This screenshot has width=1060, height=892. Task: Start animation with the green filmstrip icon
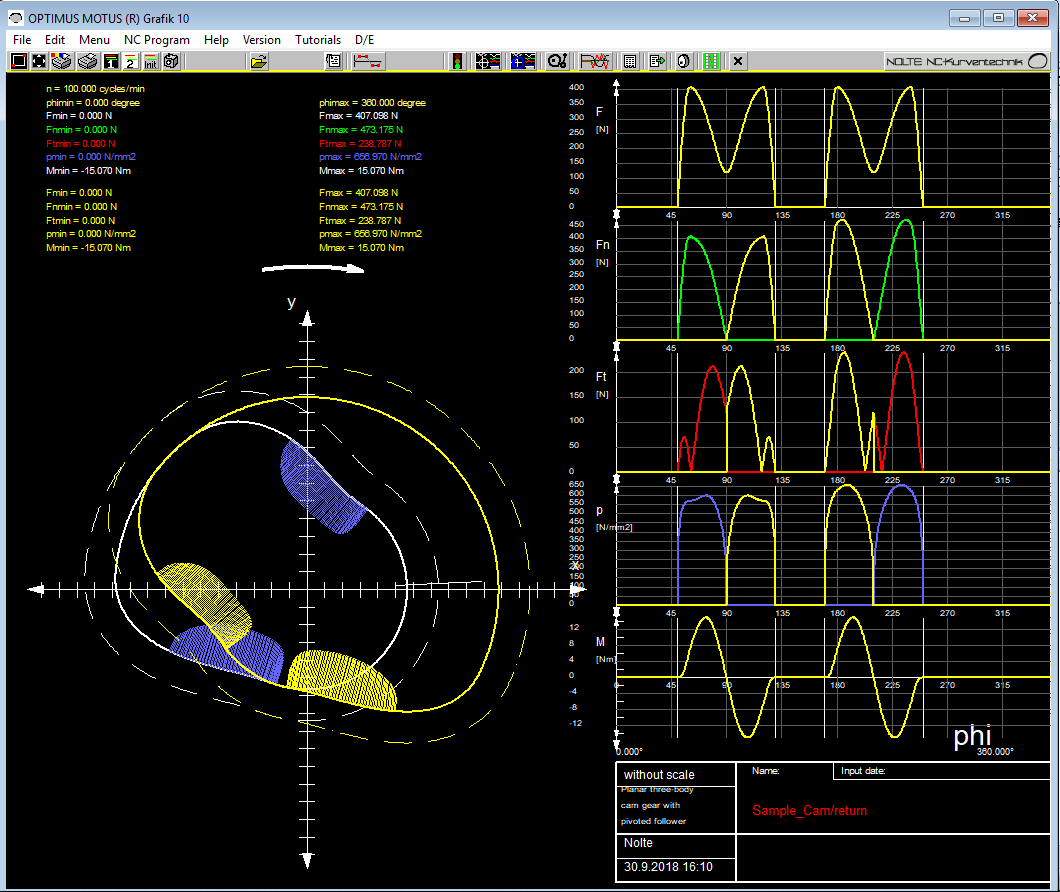pyautogui.click(x=713, y=61)
